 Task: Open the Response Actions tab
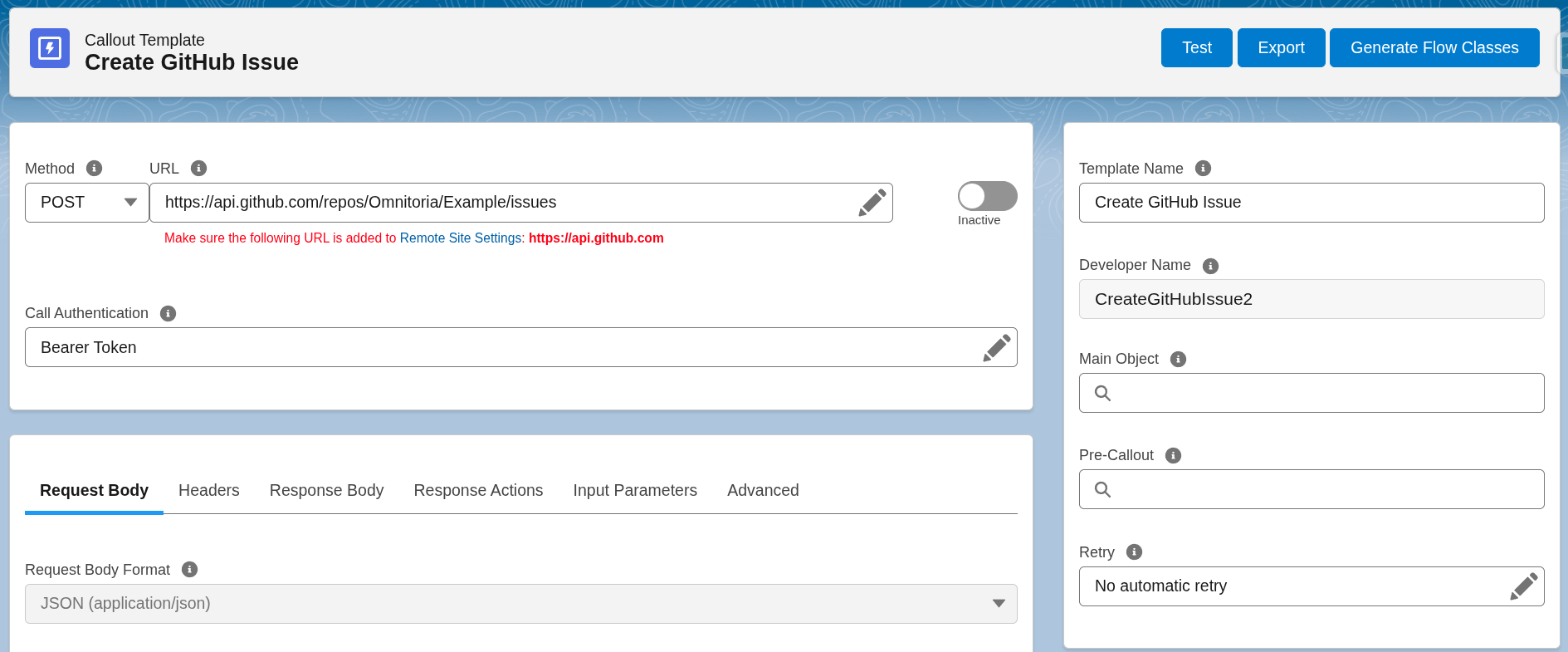click(x=478, y=491)
